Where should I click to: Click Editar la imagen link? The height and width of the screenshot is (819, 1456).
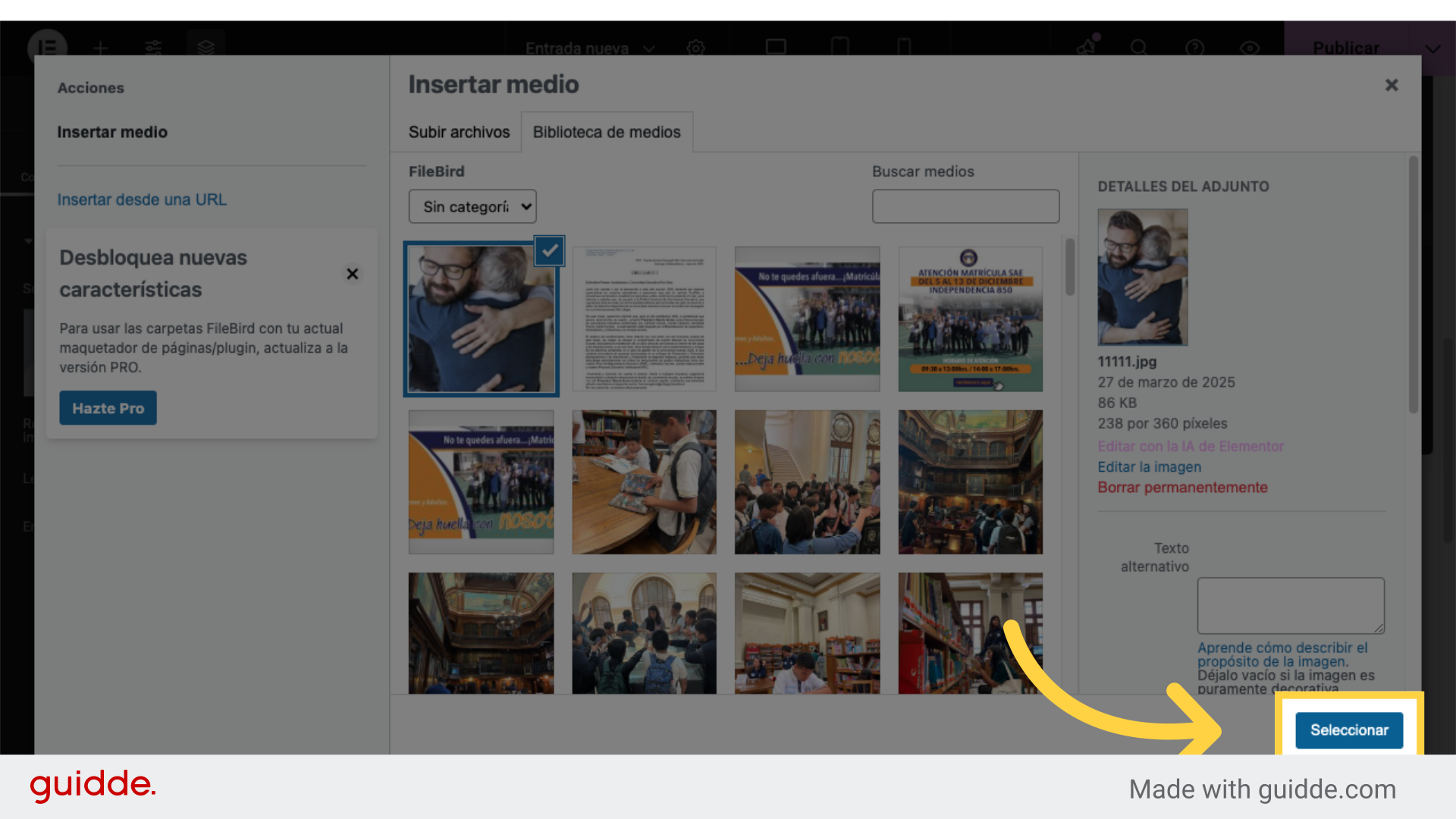click(x=1149, y=467)
